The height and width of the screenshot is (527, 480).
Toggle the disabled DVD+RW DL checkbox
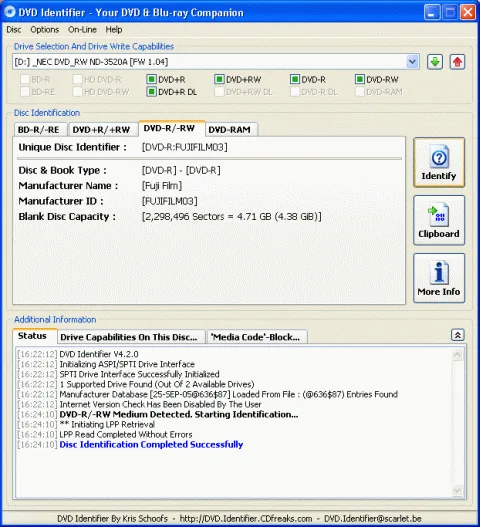219,91
